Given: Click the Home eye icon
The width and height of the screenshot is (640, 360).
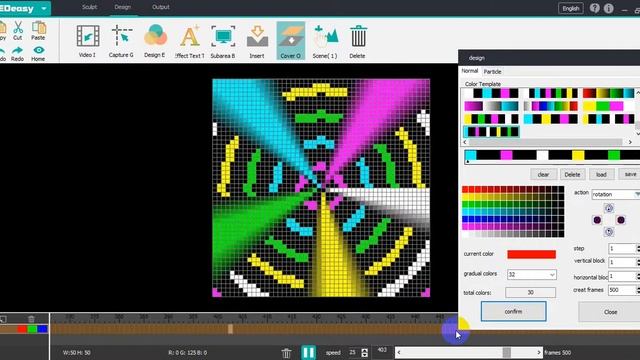Looking at the screenshot, I should [x=38, y=53].
